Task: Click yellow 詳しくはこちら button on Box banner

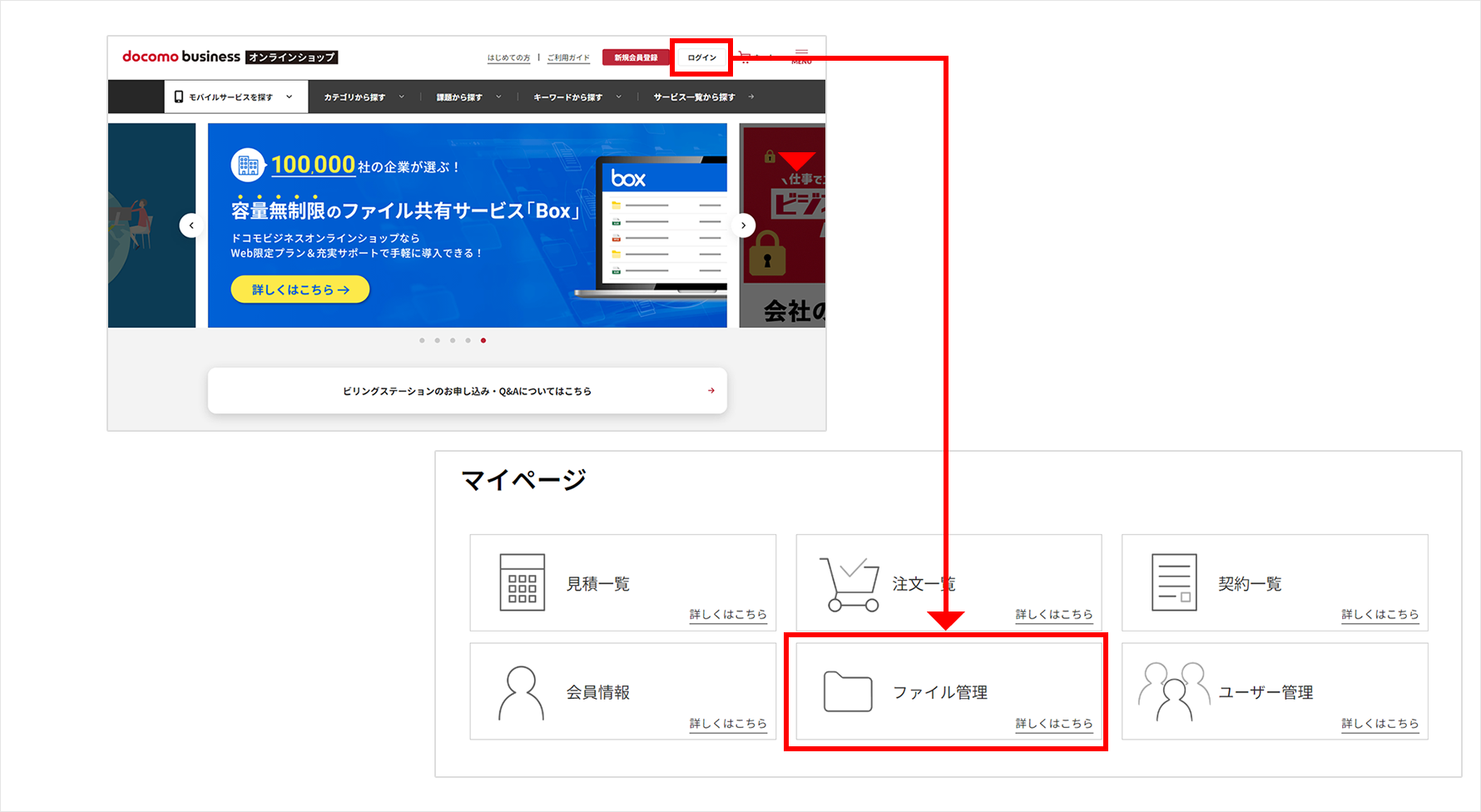Action: tap(300, 290)
